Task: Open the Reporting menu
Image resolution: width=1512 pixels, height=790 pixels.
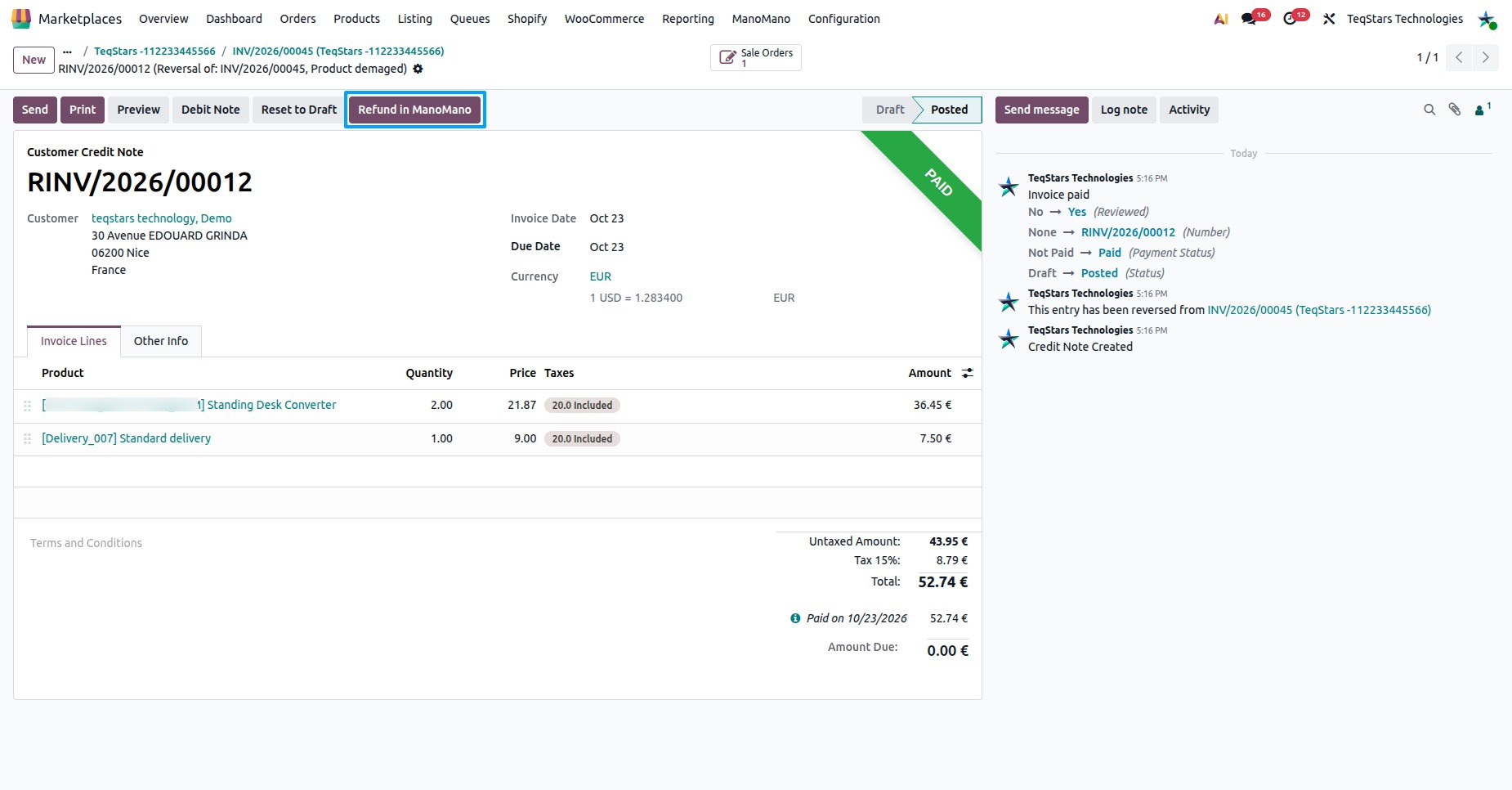Action: coord(687,19)
